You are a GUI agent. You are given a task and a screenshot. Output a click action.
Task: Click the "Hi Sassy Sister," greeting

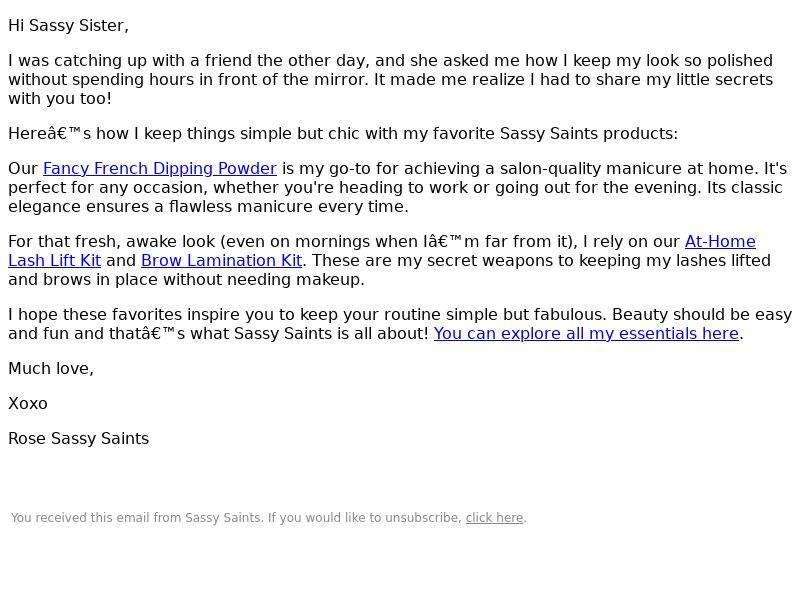tap(68, 26)
